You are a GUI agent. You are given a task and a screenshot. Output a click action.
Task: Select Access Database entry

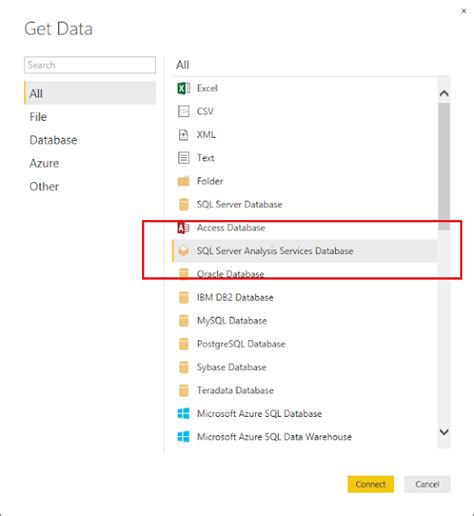pos(305,228)
